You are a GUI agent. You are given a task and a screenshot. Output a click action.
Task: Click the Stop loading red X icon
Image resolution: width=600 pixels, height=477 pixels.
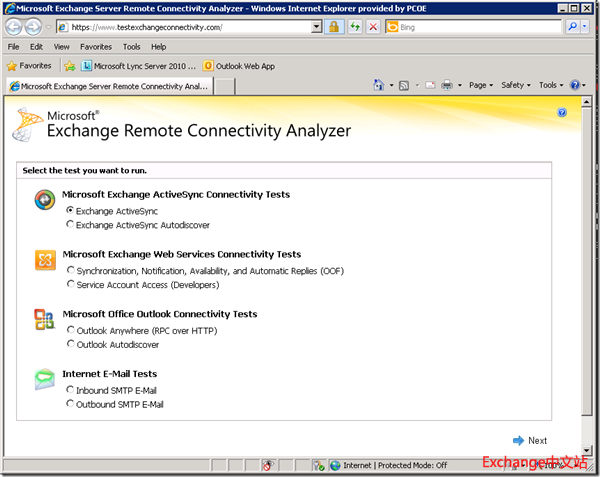coord(373,27)
